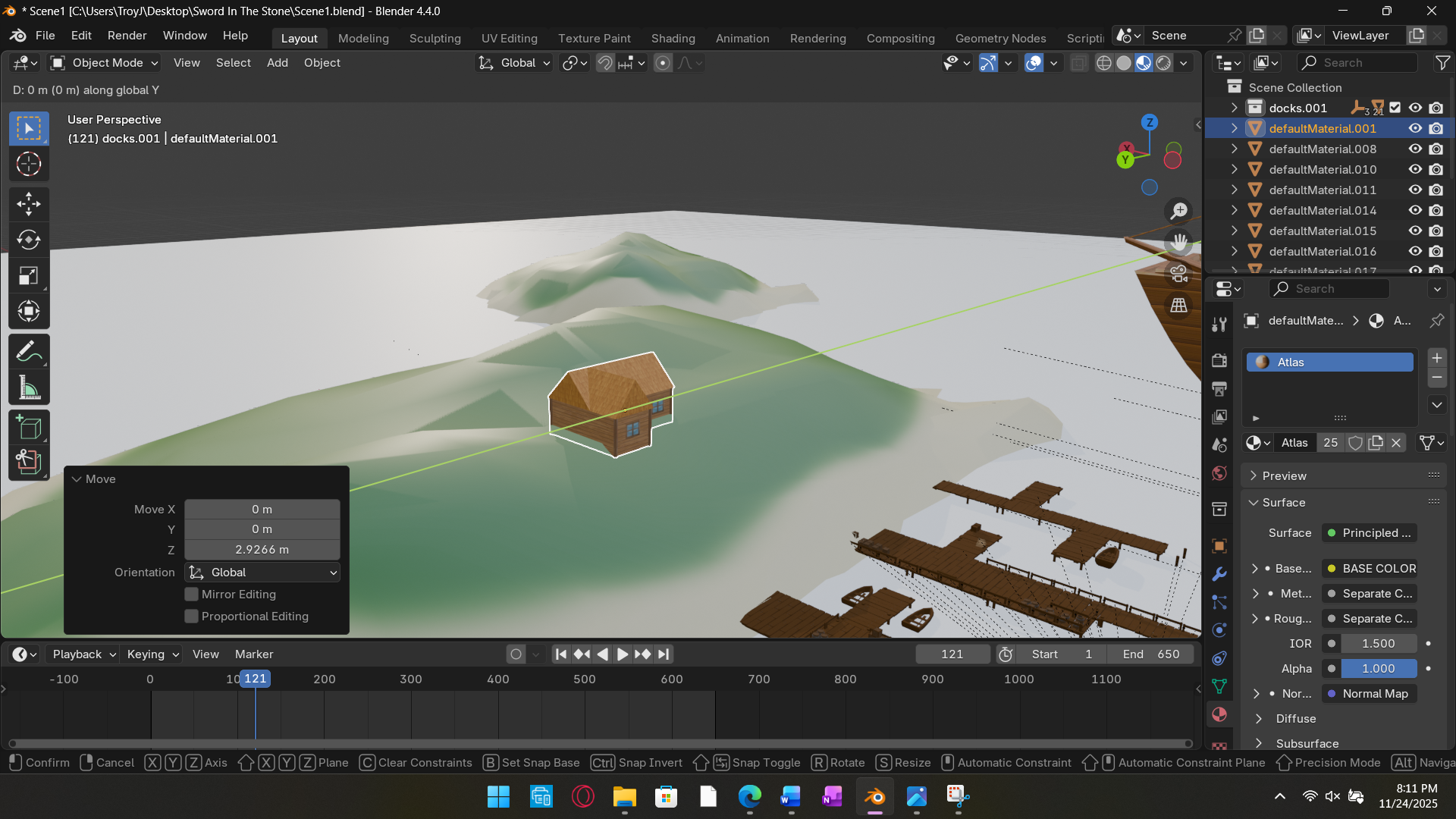Open the File menu
1456x819 pixels.
[45, 36]
